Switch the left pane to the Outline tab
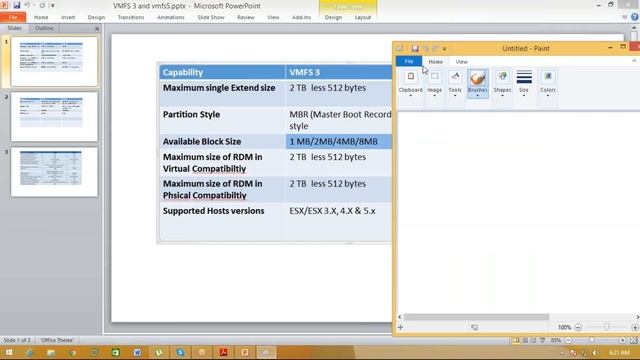 click(44, 28)
